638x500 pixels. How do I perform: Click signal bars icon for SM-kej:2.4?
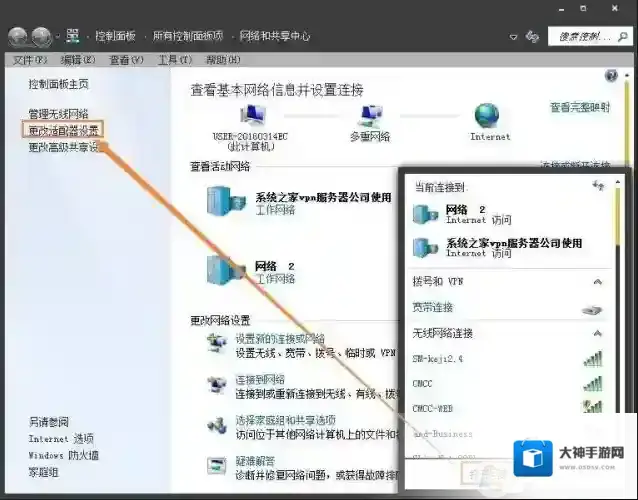tap(593, 359)
